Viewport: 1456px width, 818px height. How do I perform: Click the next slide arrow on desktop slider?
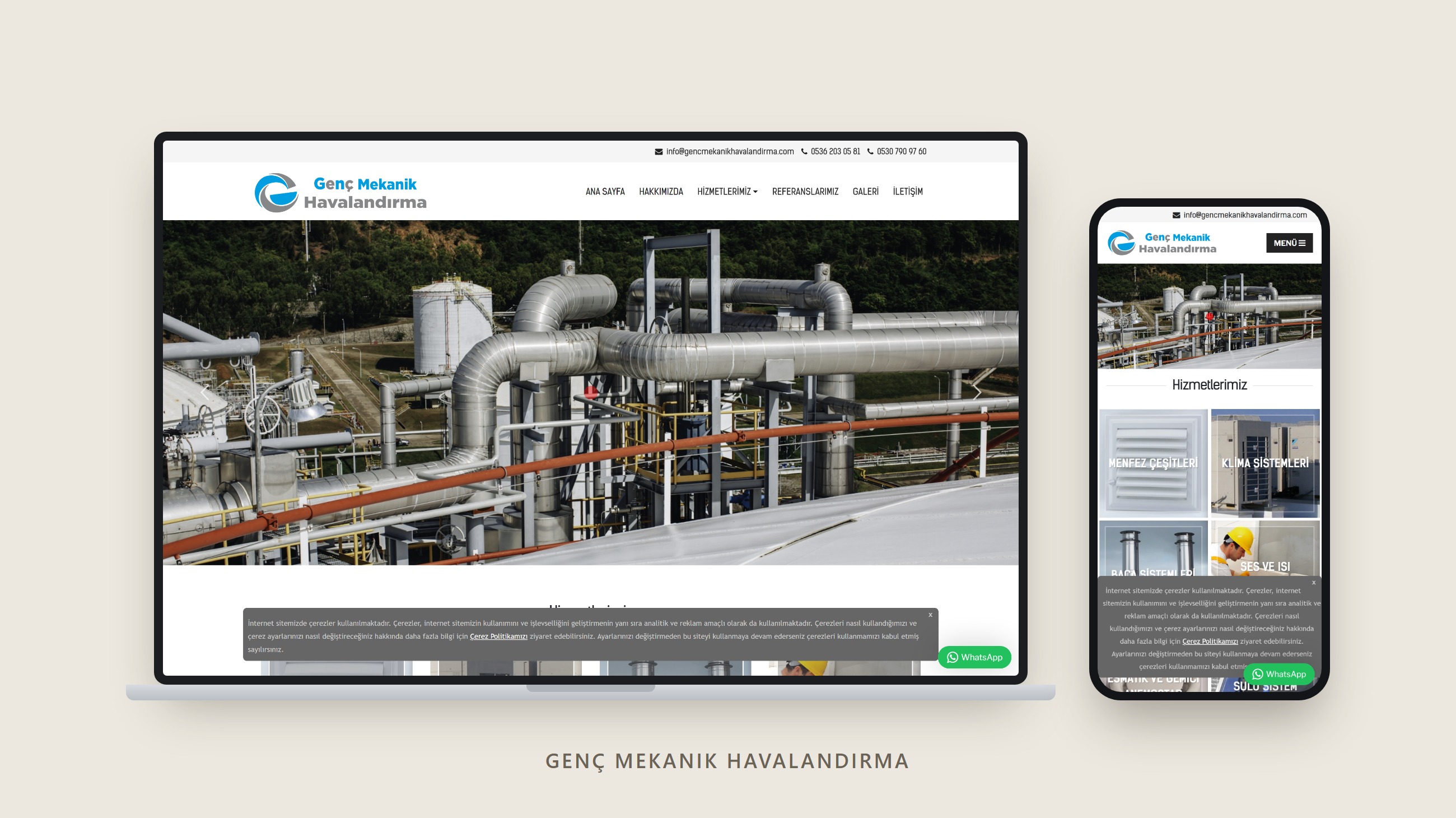tap(977, 392)
